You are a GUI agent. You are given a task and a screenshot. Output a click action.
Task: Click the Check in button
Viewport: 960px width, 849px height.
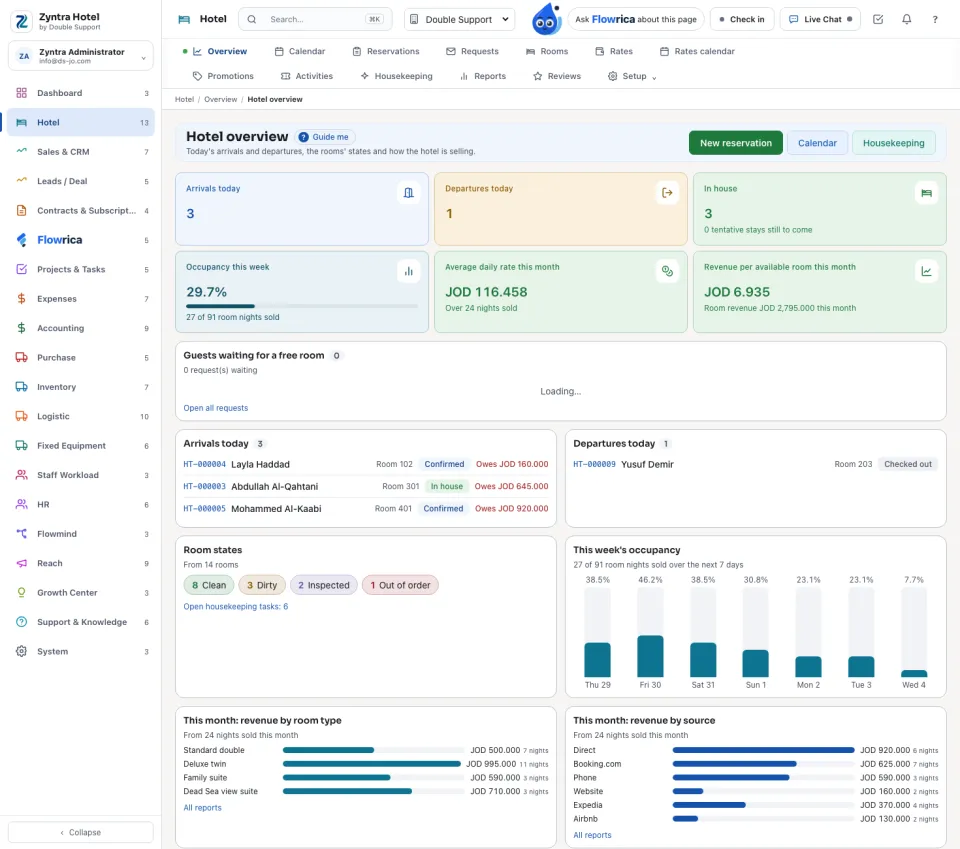click(742, 19)
